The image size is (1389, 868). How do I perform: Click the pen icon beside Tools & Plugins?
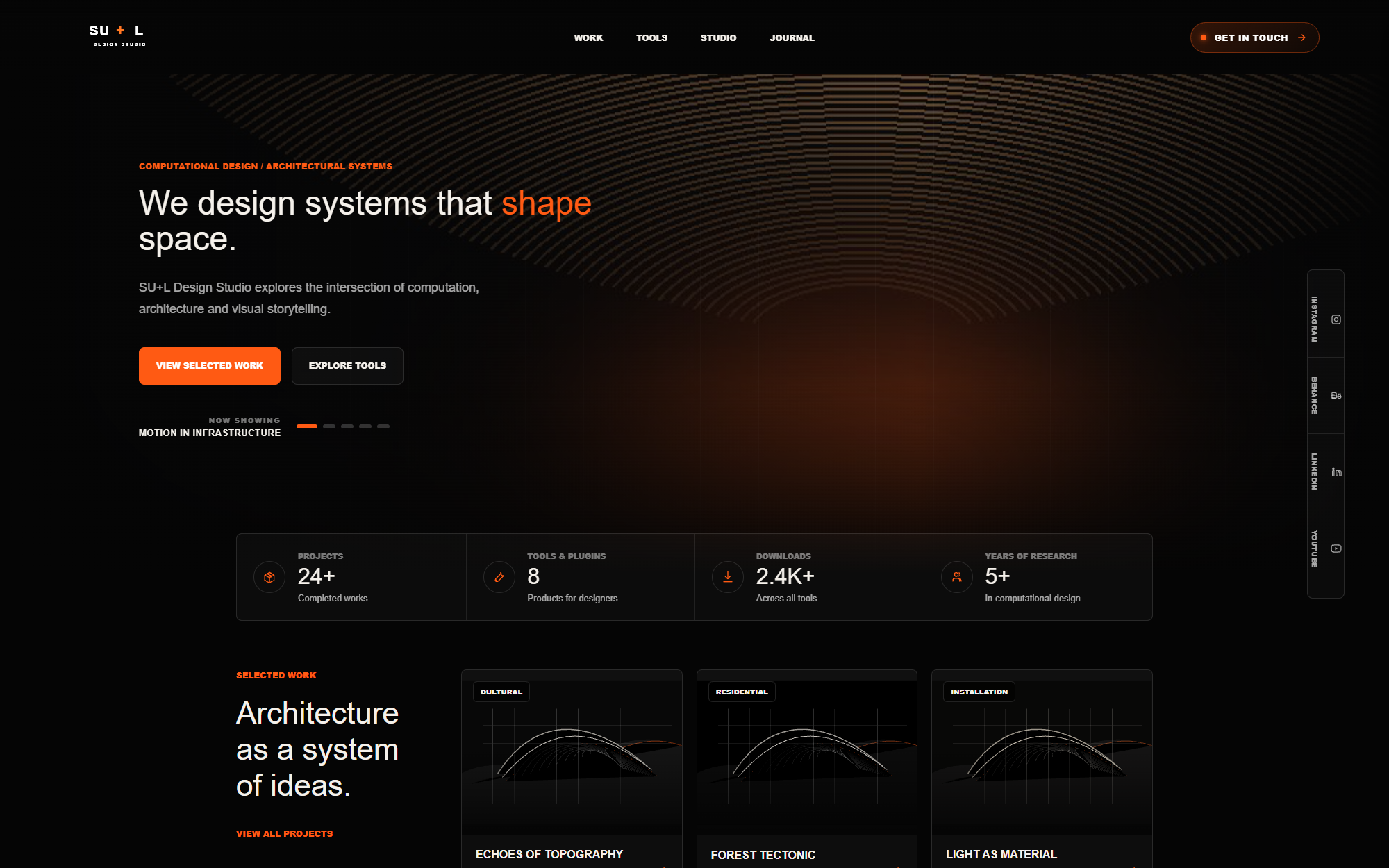click(499, 577)
